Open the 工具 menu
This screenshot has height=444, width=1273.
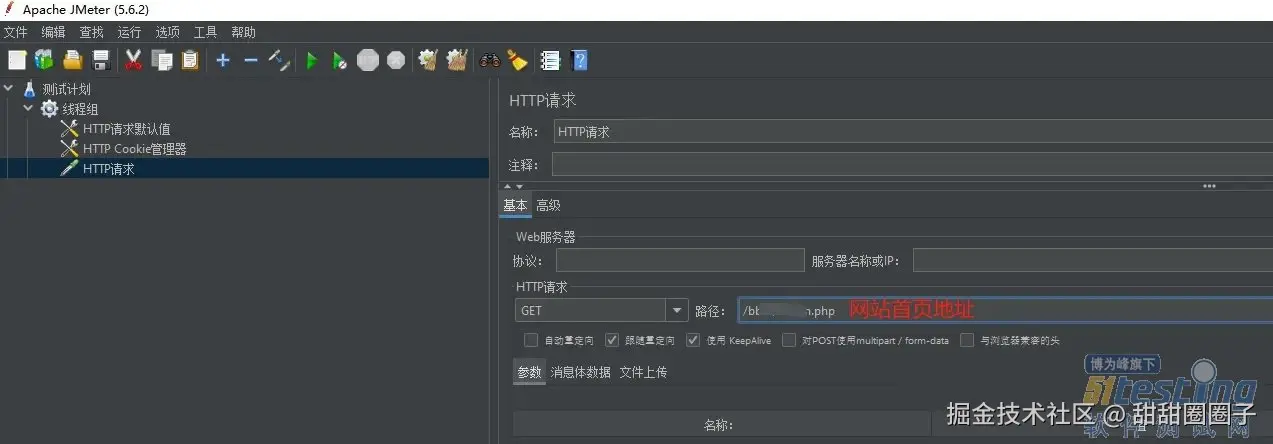(205, 32)
